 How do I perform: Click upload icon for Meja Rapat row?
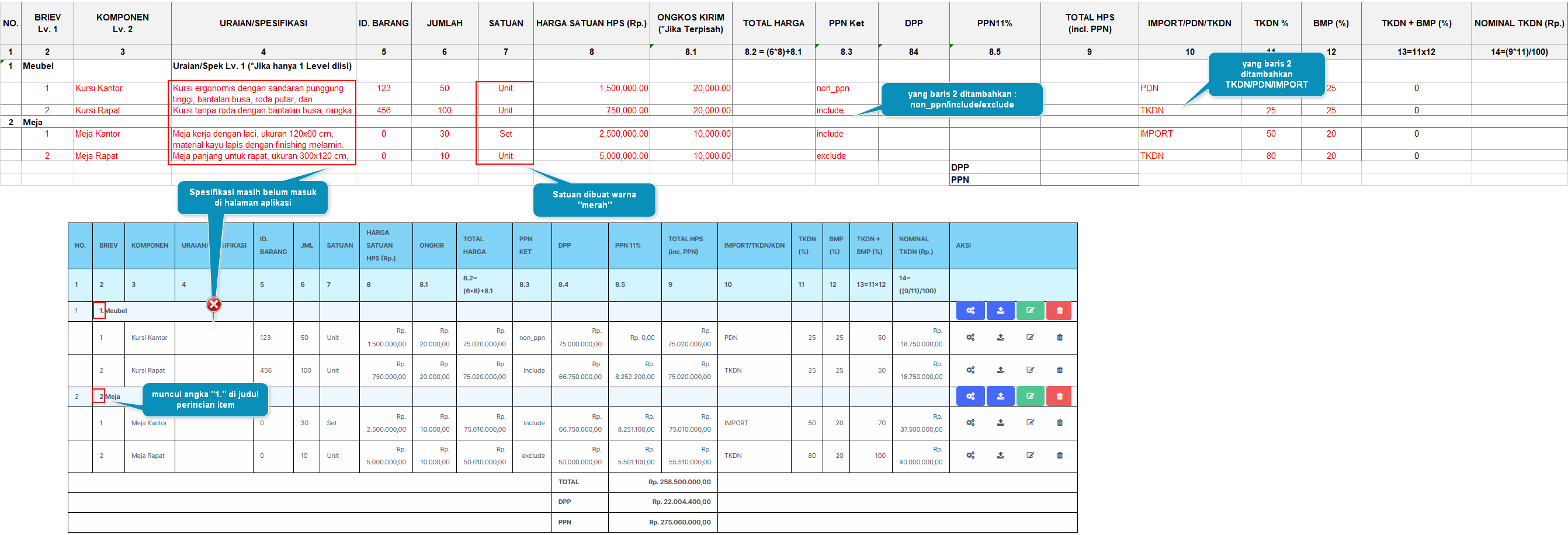coord(1000,455)
